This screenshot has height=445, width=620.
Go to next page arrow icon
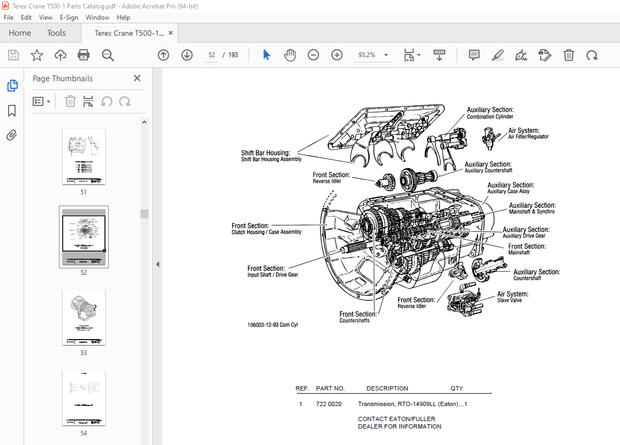coord(187,55)
